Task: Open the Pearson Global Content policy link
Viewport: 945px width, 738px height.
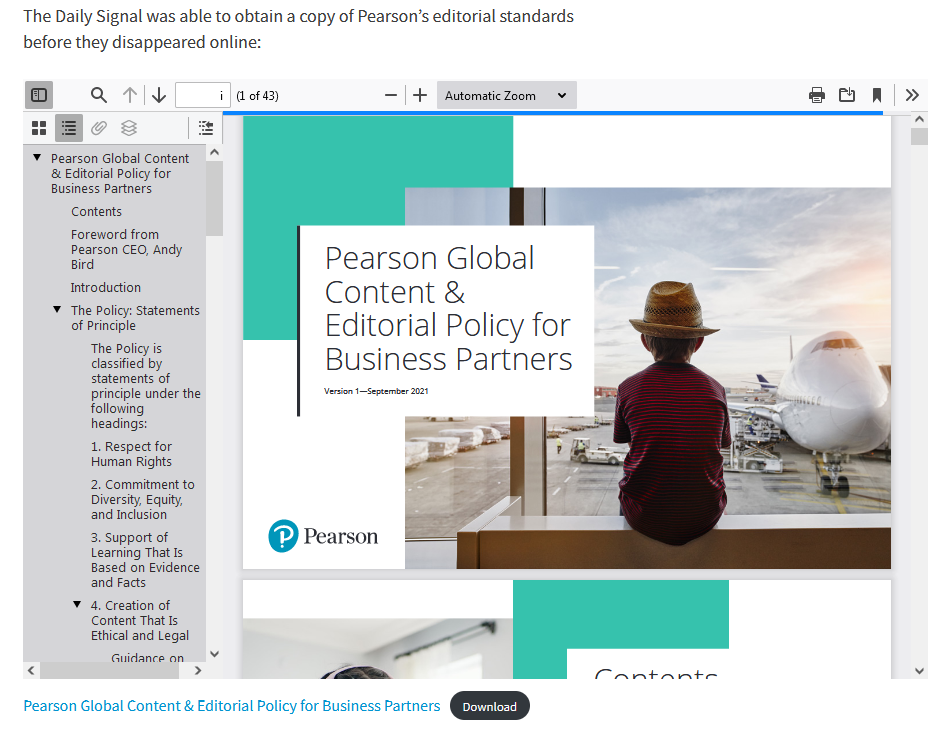Action: [232, 705]
